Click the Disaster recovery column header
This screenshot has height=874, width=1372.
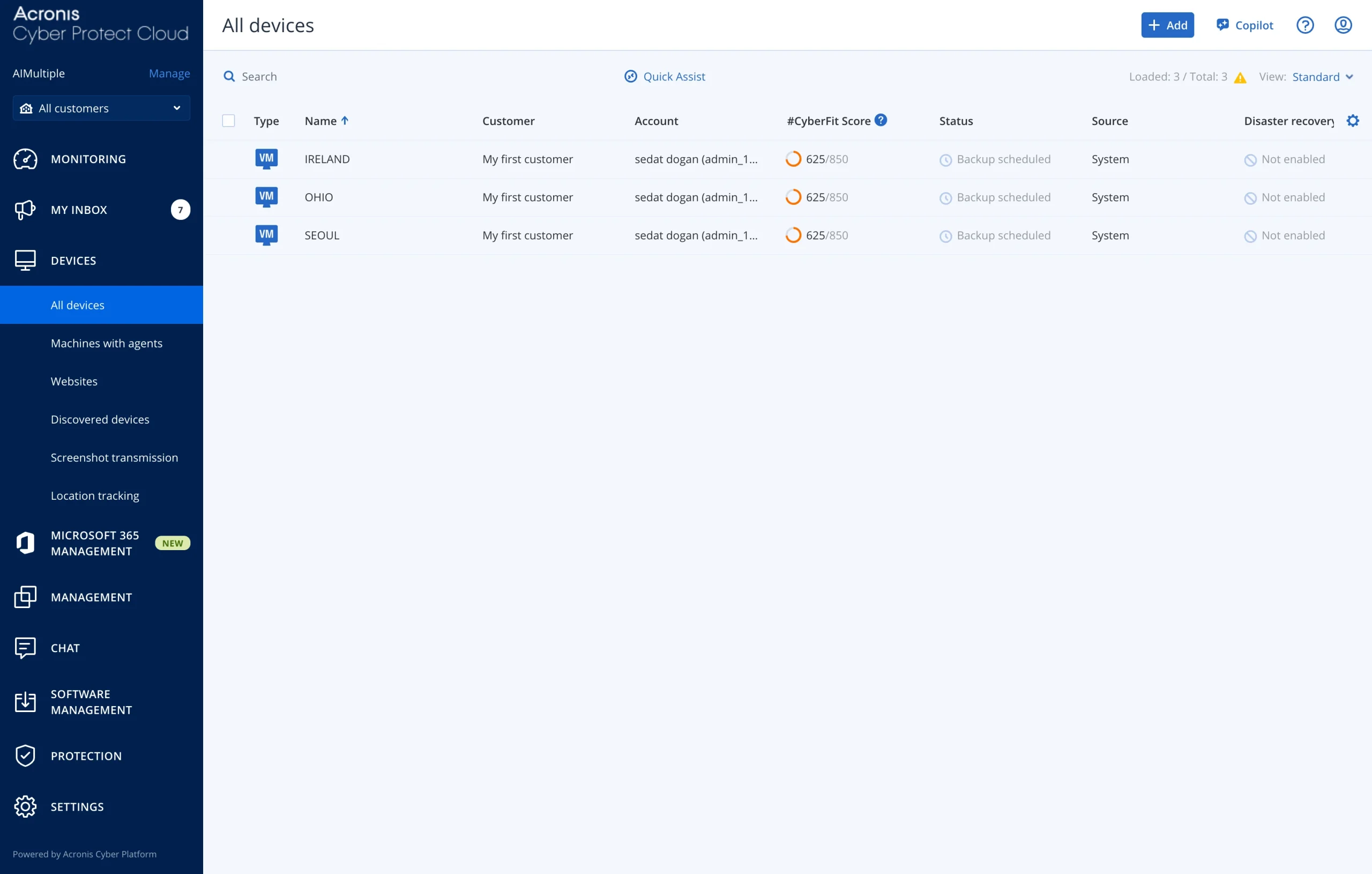click(x=1289, y=121)
